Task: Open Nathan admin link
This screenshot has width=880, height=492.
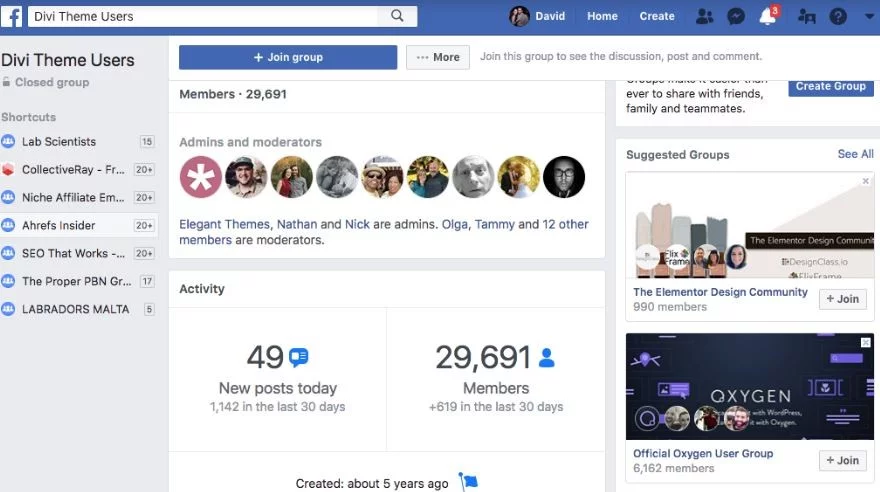Action: click(x=297, y=224)
